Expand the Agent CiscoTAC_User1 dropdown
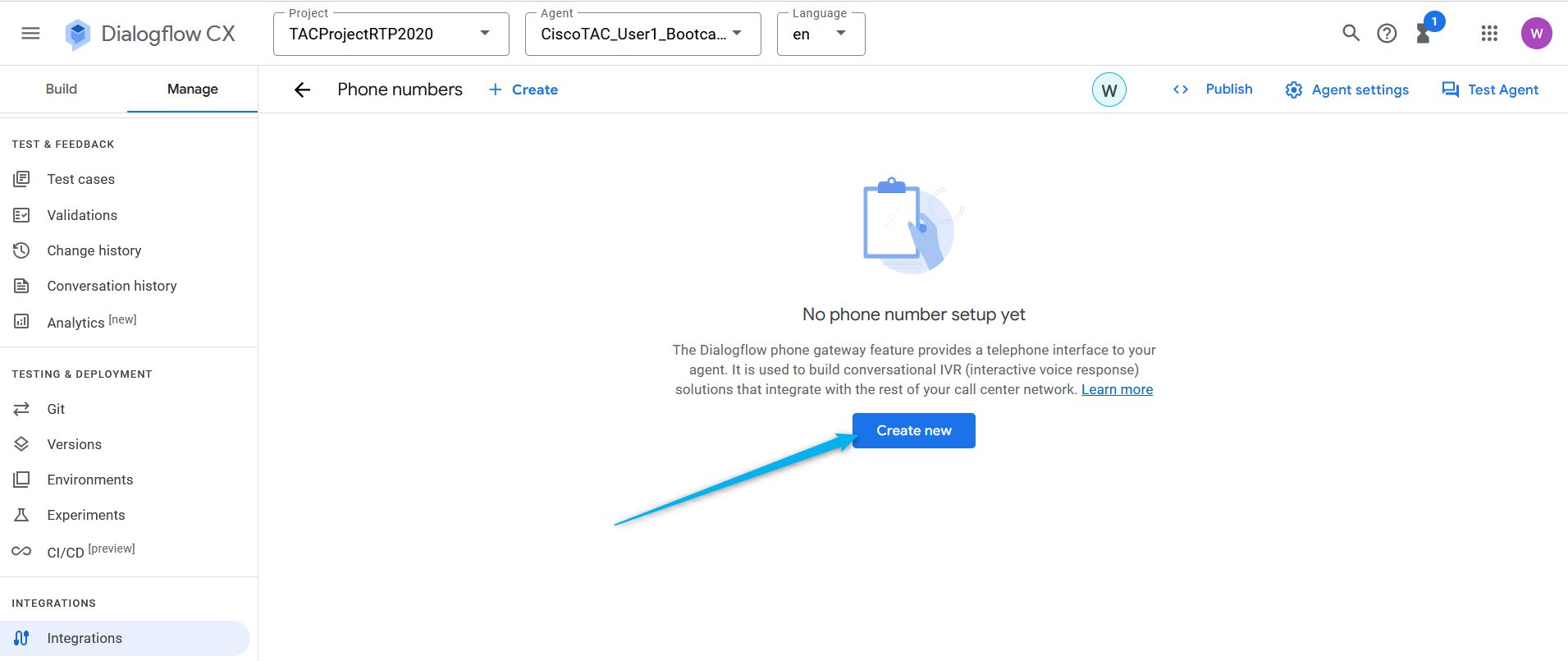1568x661 pixels. (x=642, y=34)
